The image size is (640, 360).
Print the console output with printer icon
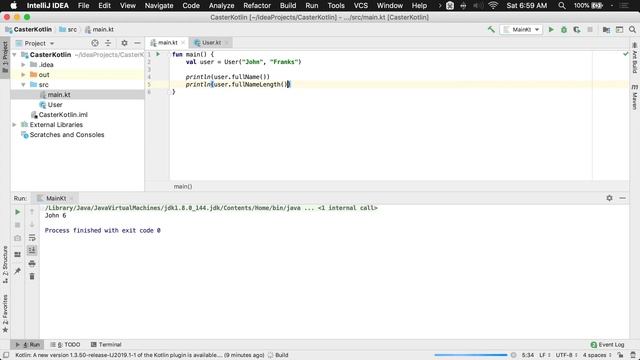click(x=32, y=264)
